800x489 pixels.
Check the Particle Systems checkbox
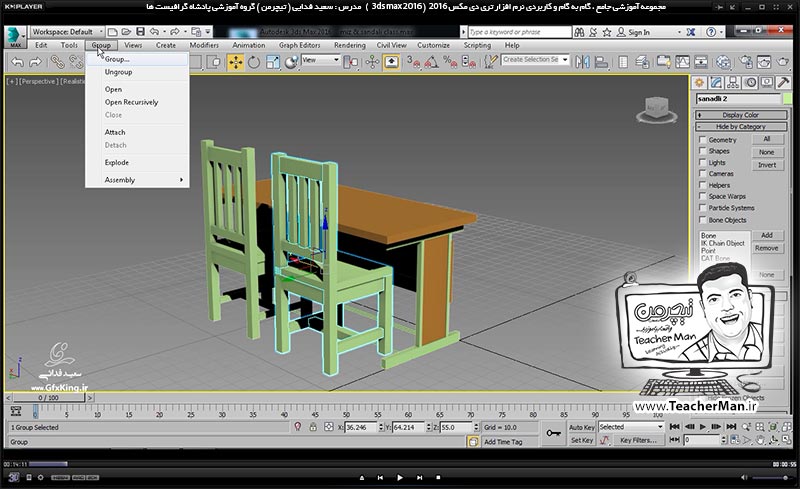click(703, 208)
